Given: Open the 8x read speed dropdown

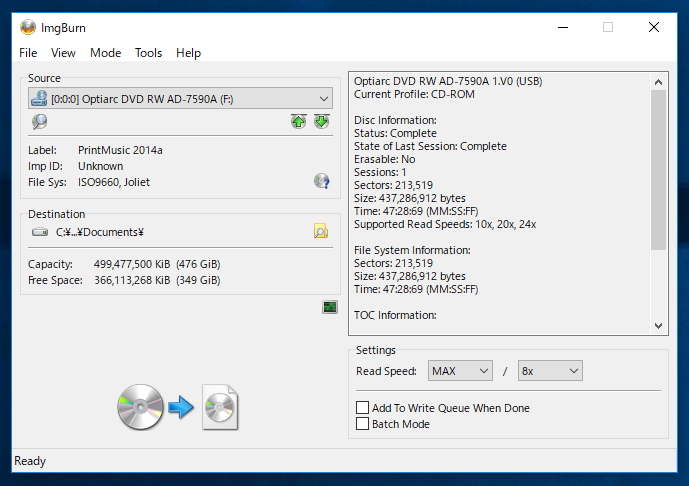Looking at the screenshot, I should (550, 371).
